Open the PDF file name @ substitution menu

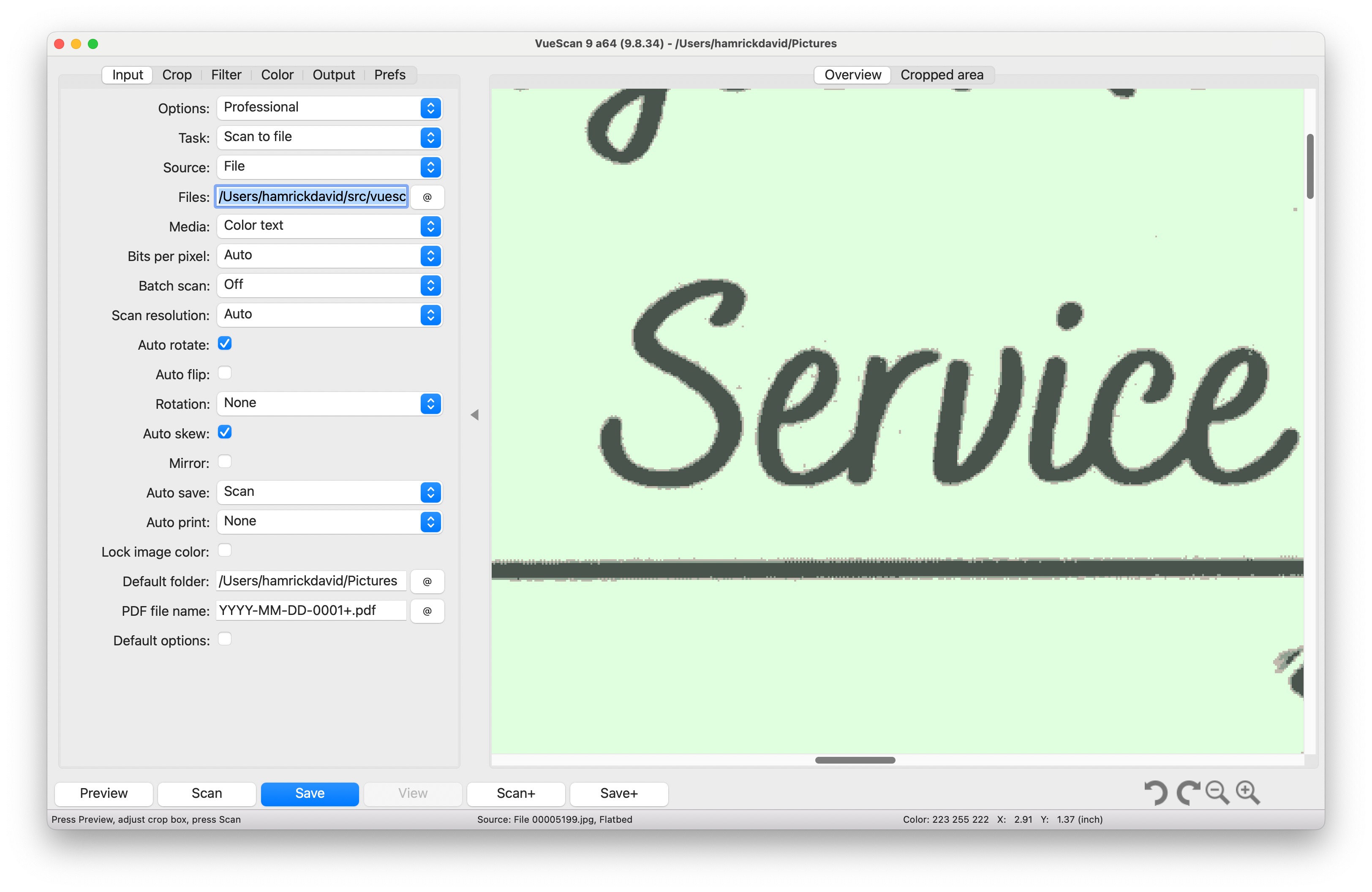pos(427,611)
